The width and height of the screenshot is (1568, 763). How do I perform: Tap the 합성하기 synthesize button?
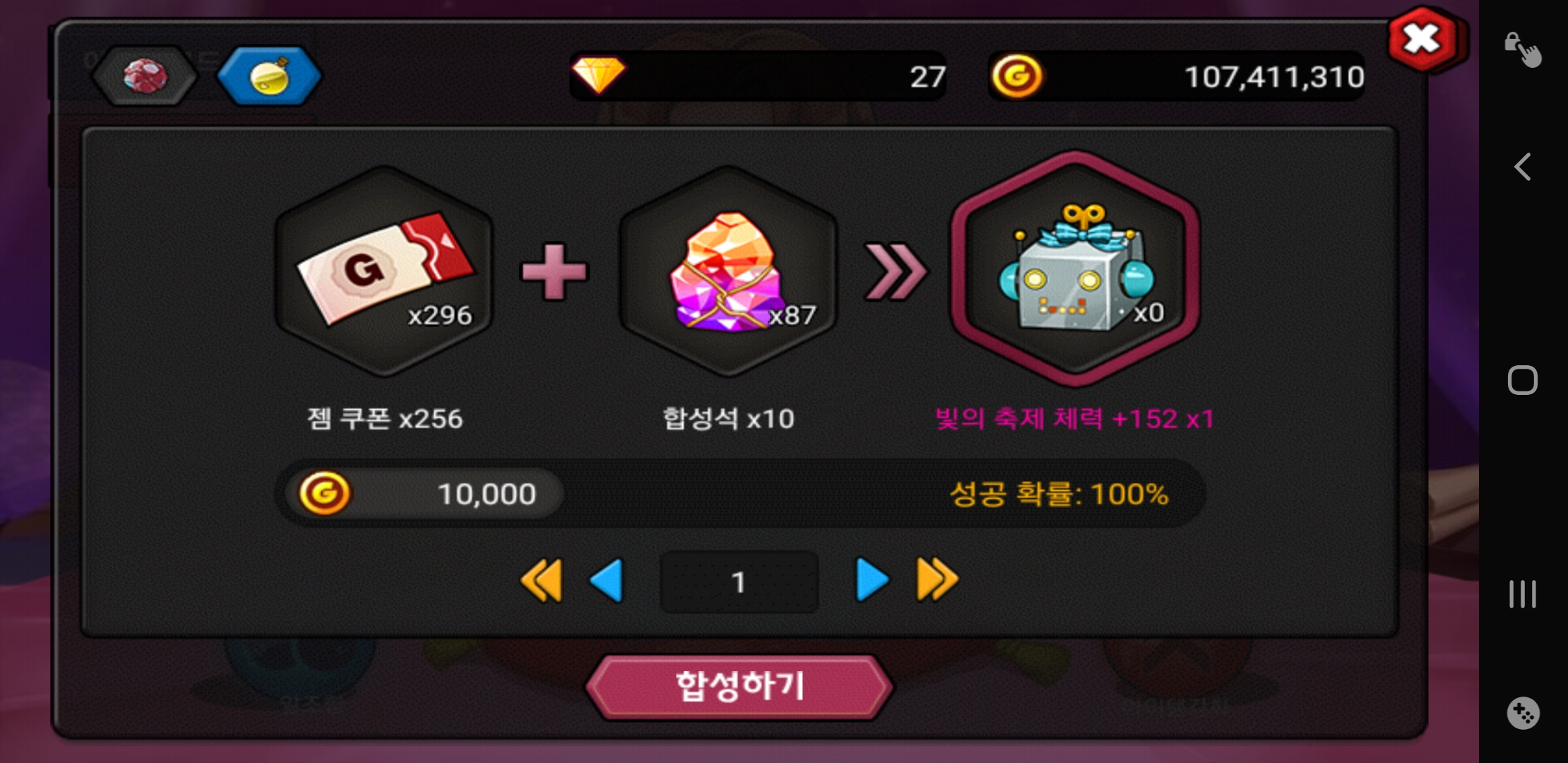click(740, 687)
